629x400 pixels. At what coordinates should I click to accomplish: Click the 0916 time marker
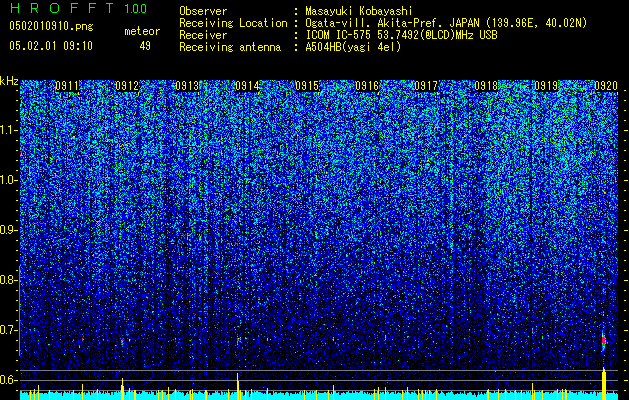click(x=367, y=86)
